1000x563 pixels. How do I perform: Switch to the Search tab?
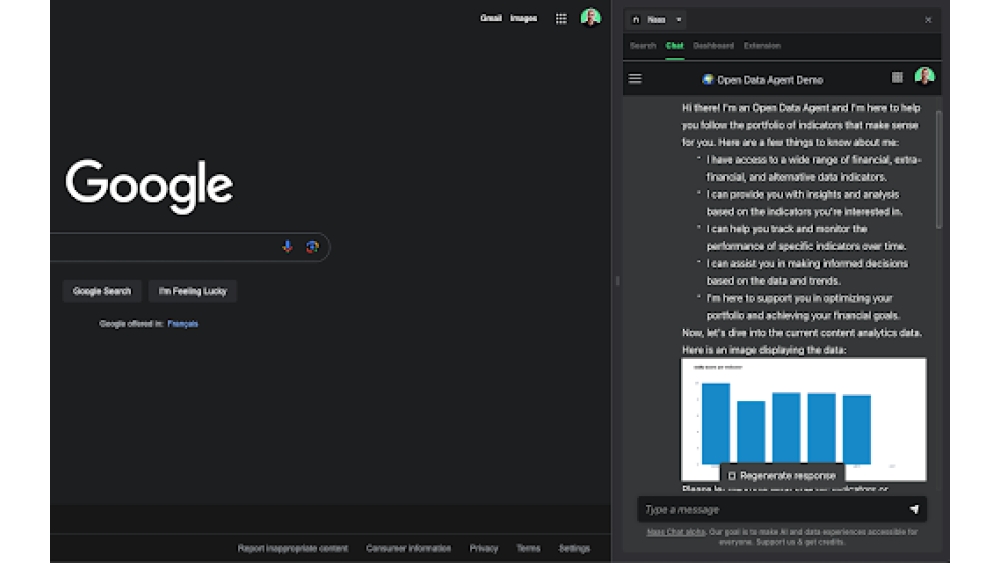tap(642, 46)
